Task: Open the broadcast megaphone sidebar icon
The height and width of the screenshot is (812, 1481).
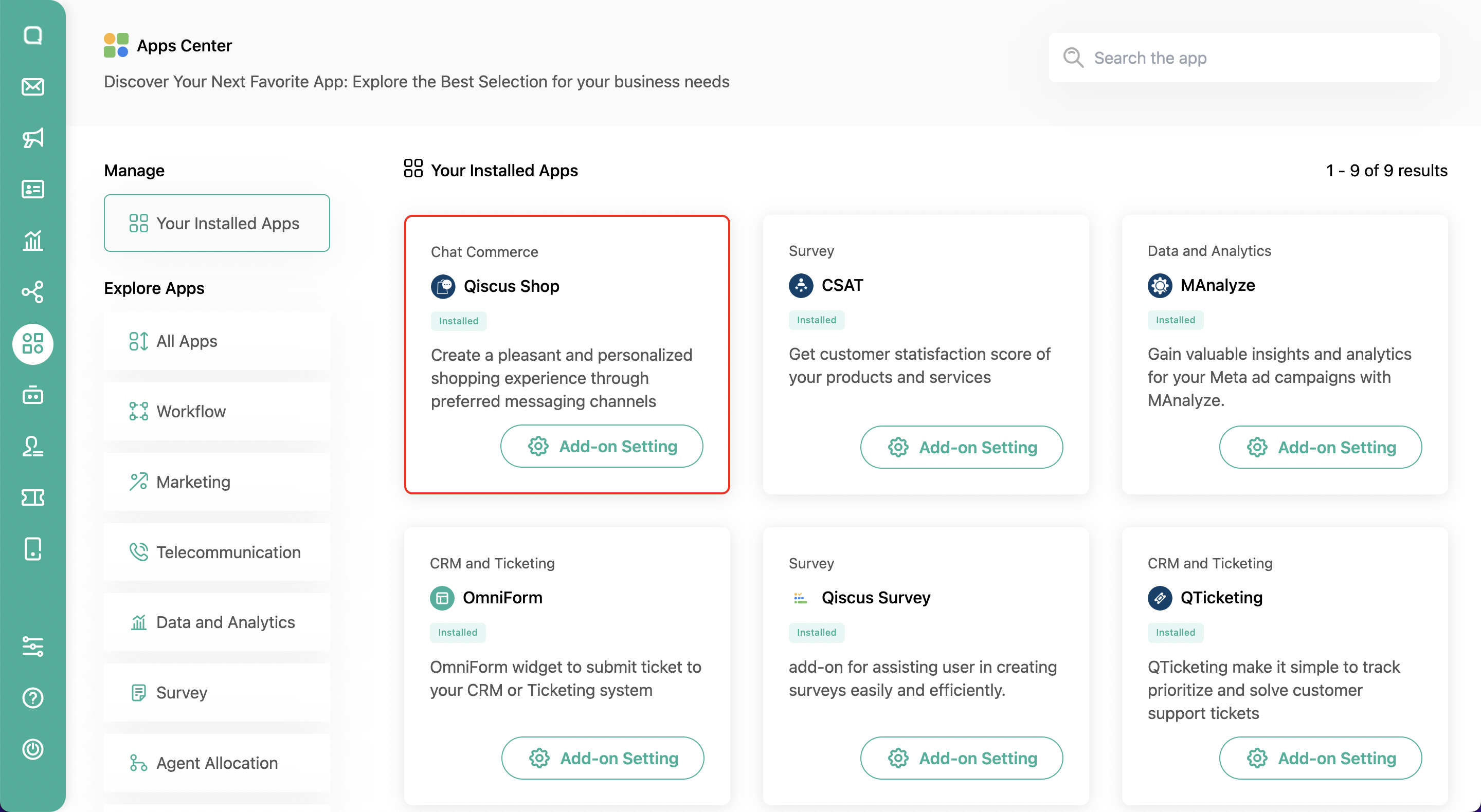Action: (33, 138)
